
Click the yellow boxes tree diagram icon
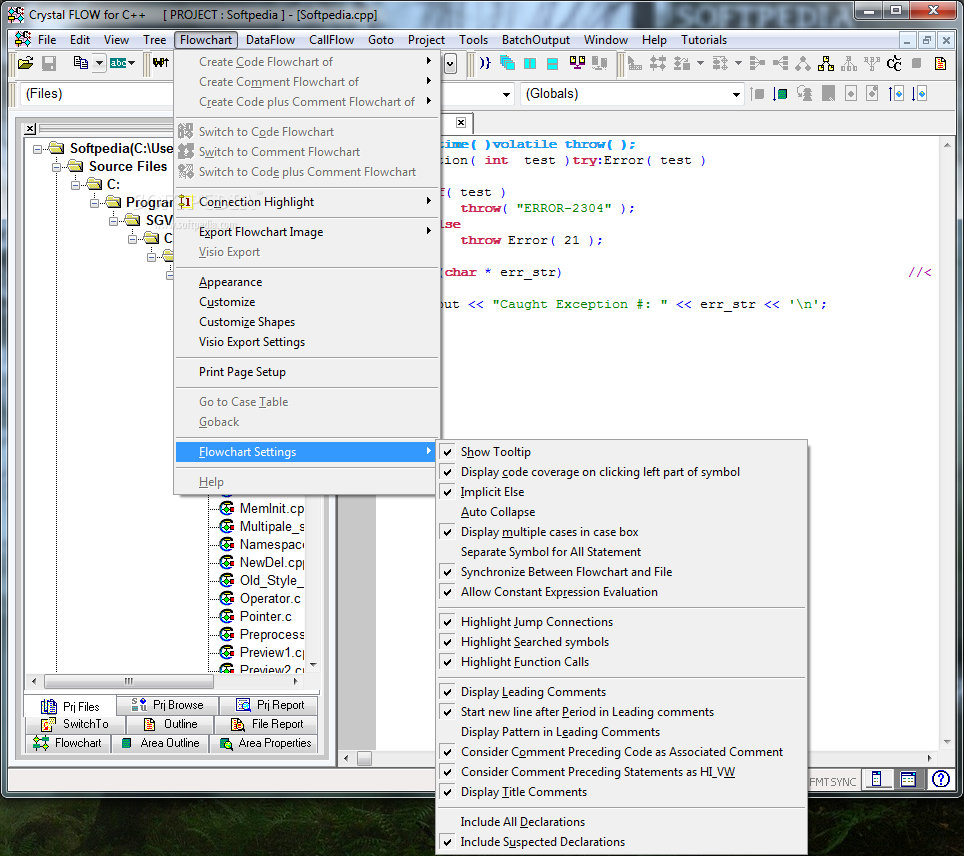pyautogui.click(x=826, y=63)
